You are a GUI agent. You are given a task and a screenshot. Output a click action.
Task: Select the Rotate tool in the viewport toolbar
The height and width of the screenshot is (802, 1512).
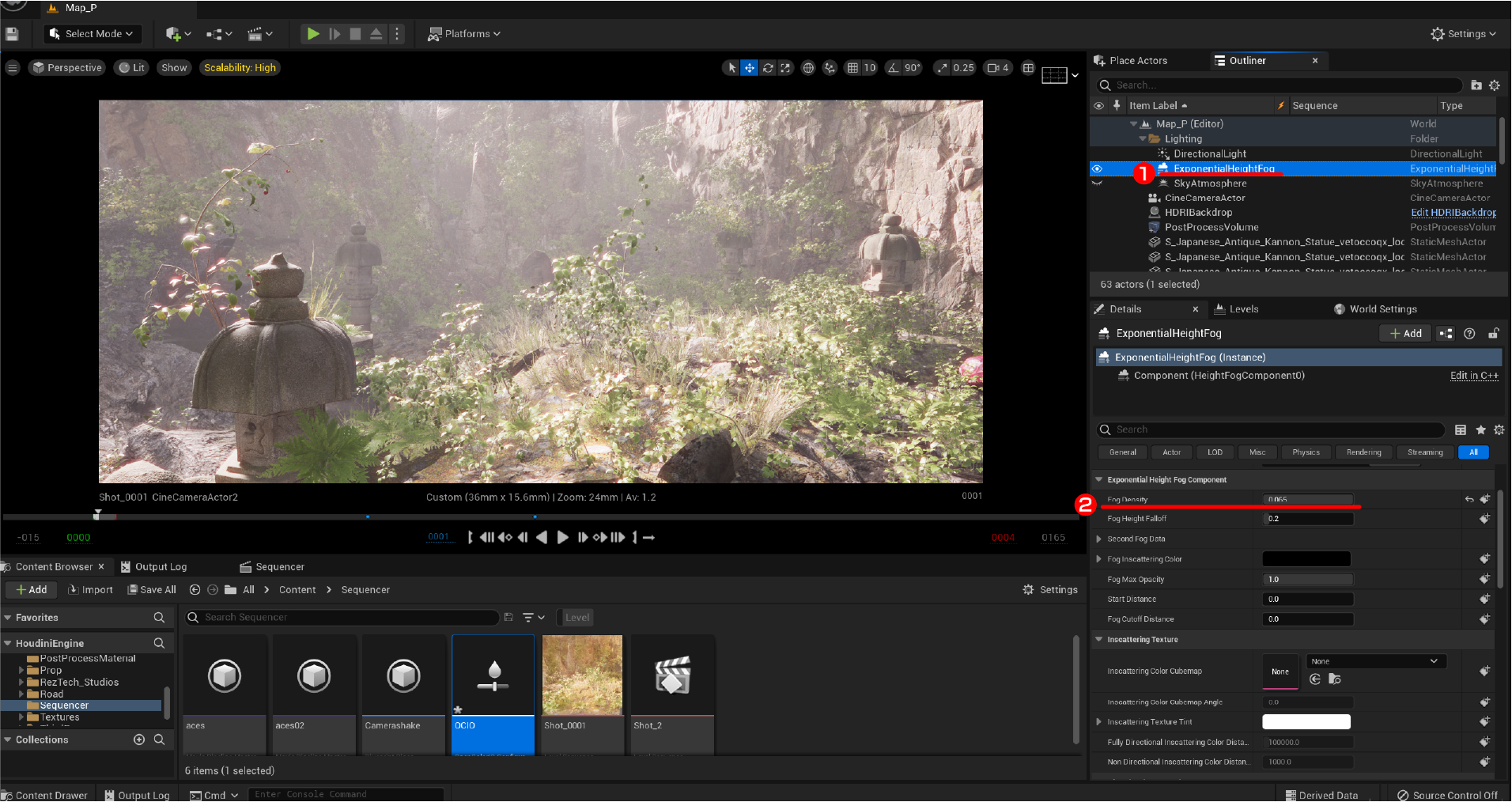[767, 68]
